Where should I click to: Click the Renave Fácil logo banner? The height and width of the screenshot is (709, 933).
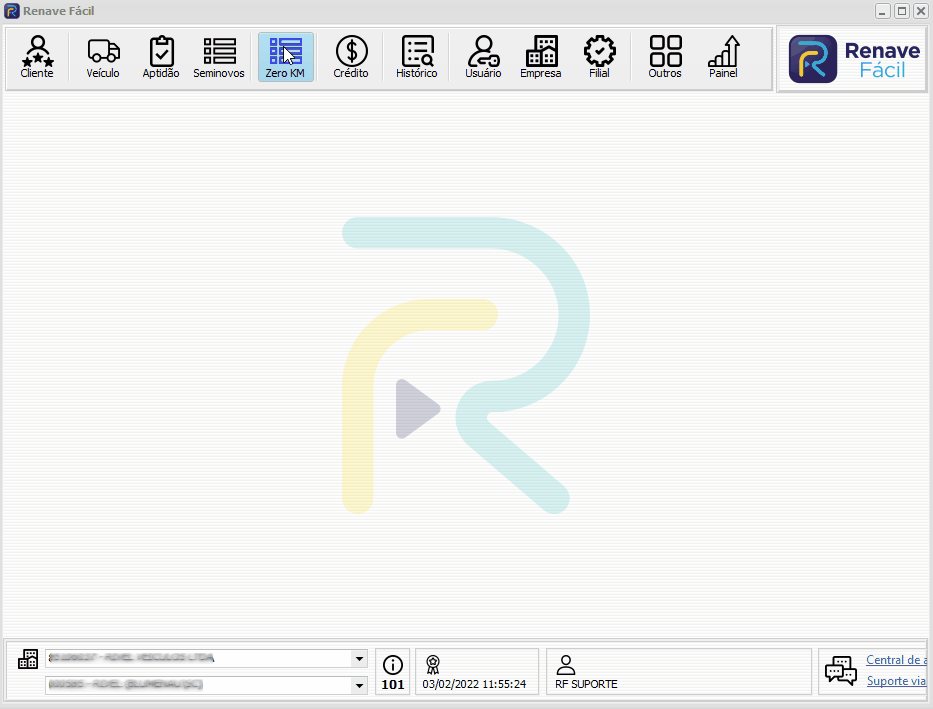pos(853,59)
